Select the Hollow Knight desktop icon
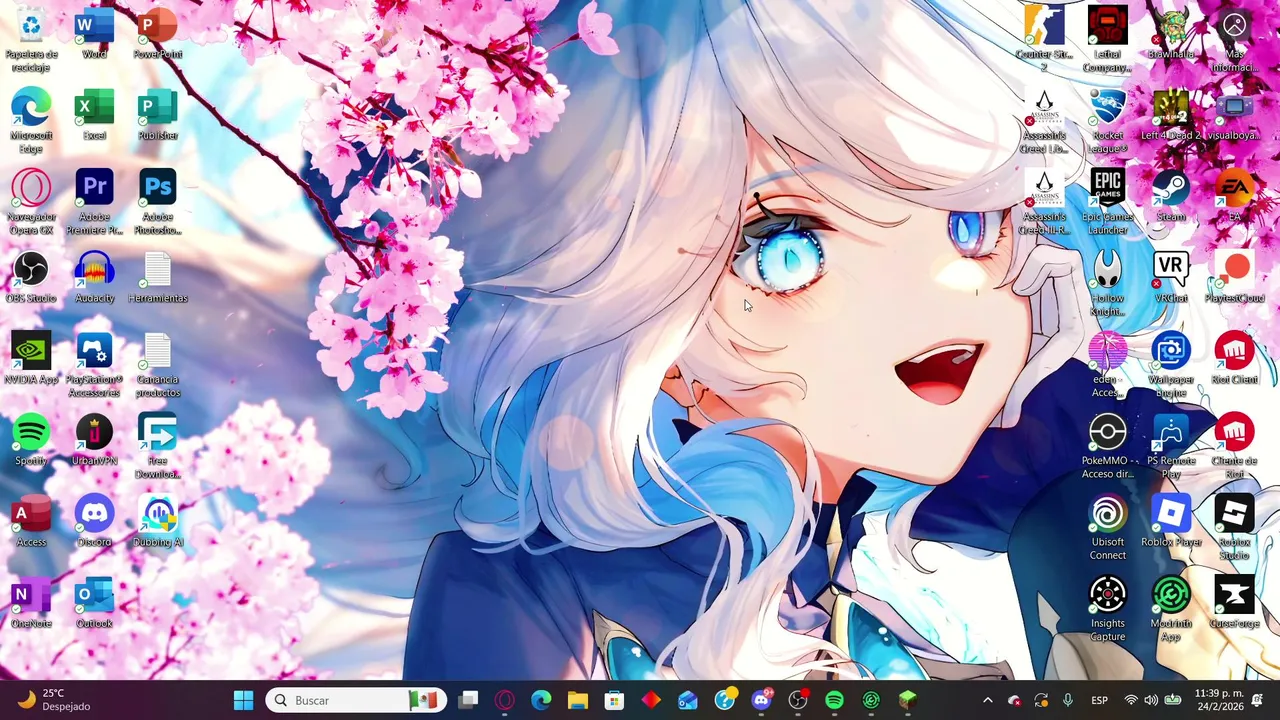1280x720 pixels. pos(1107,283)
